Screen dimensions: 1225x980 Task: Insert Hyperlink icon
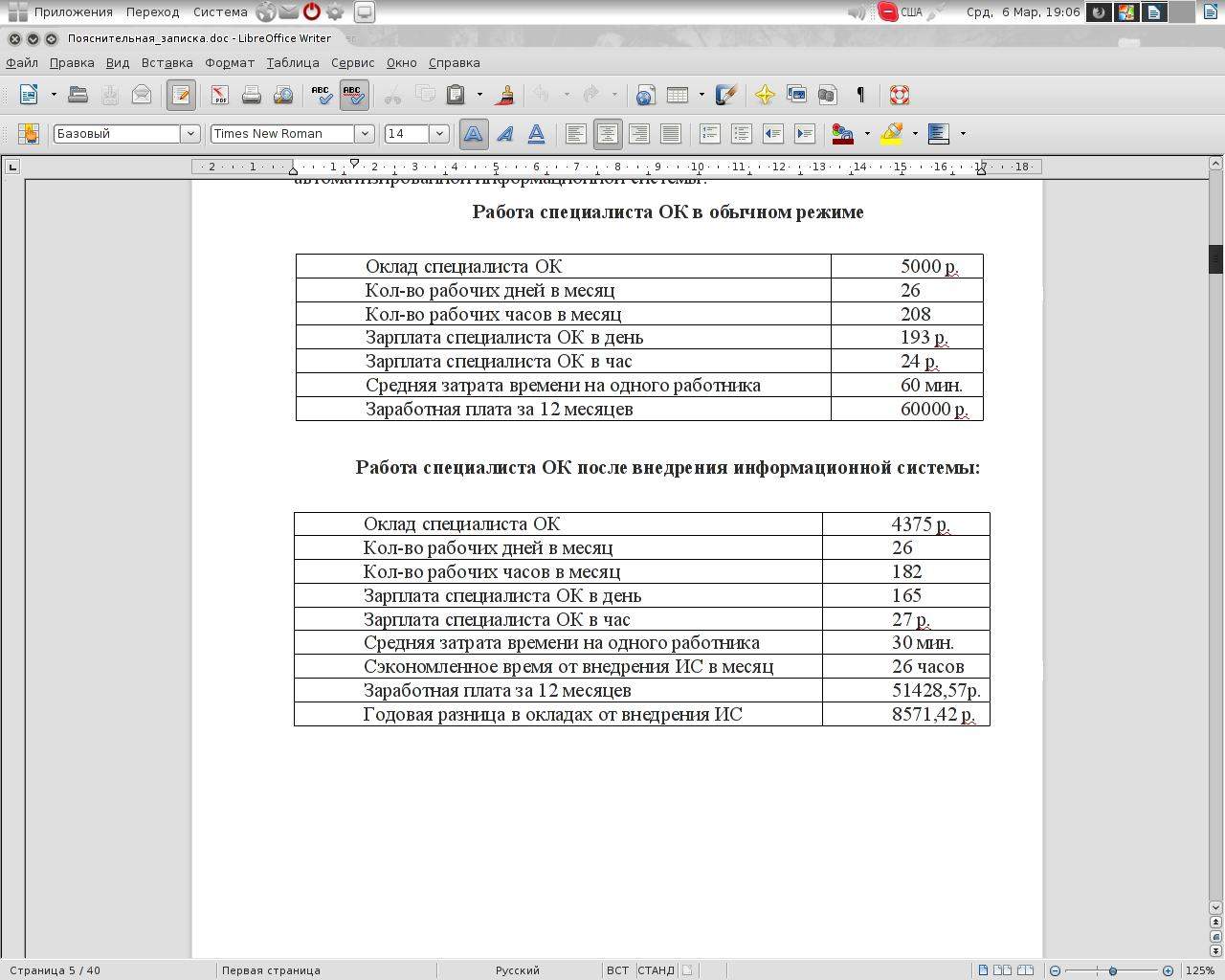tap(645, 95)
